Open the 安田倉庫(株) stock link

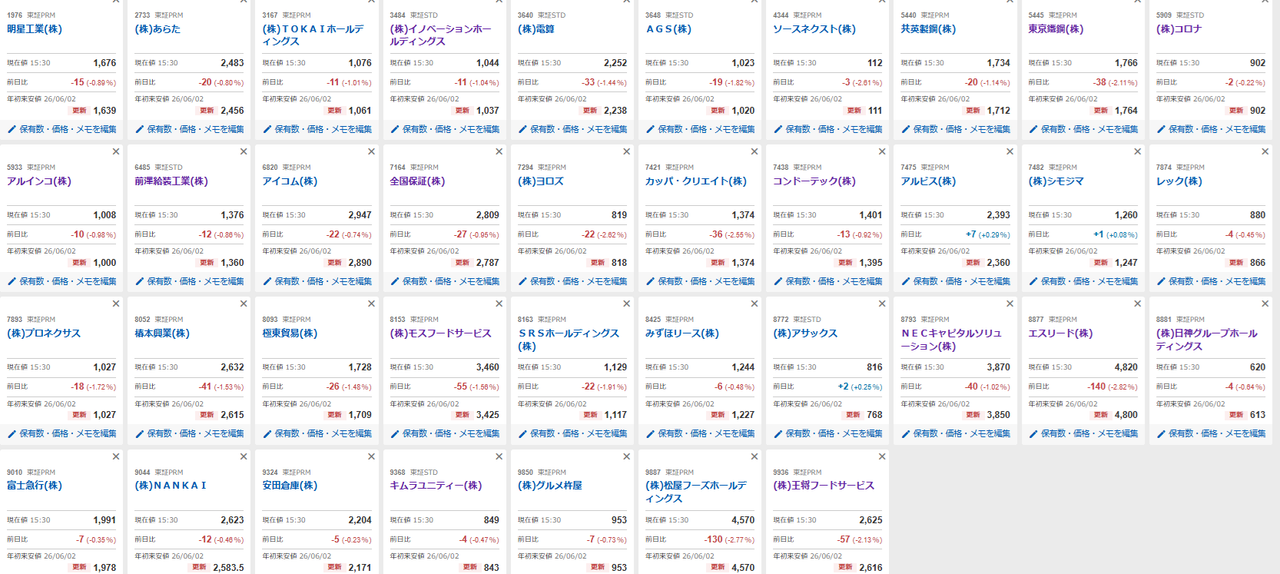(290, 485)
